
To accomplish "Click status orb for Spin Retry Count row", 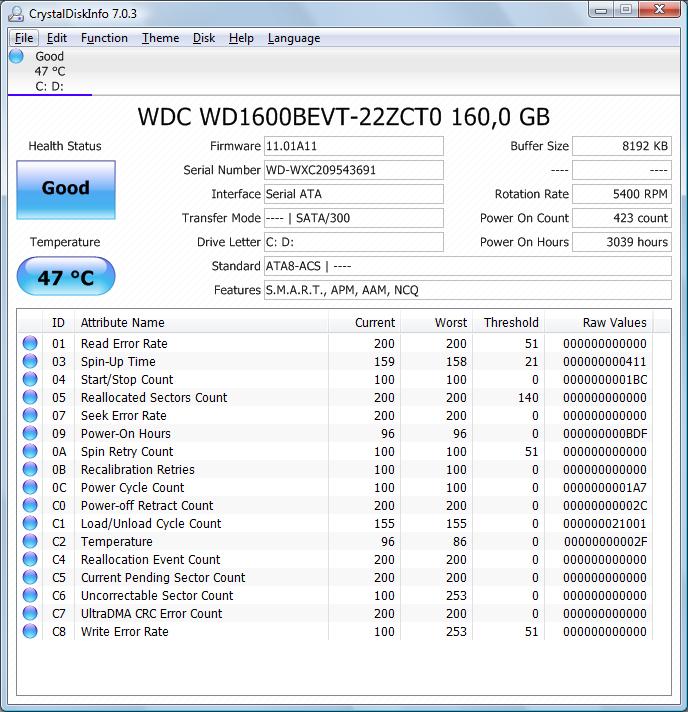I will (x=30, y=451).
